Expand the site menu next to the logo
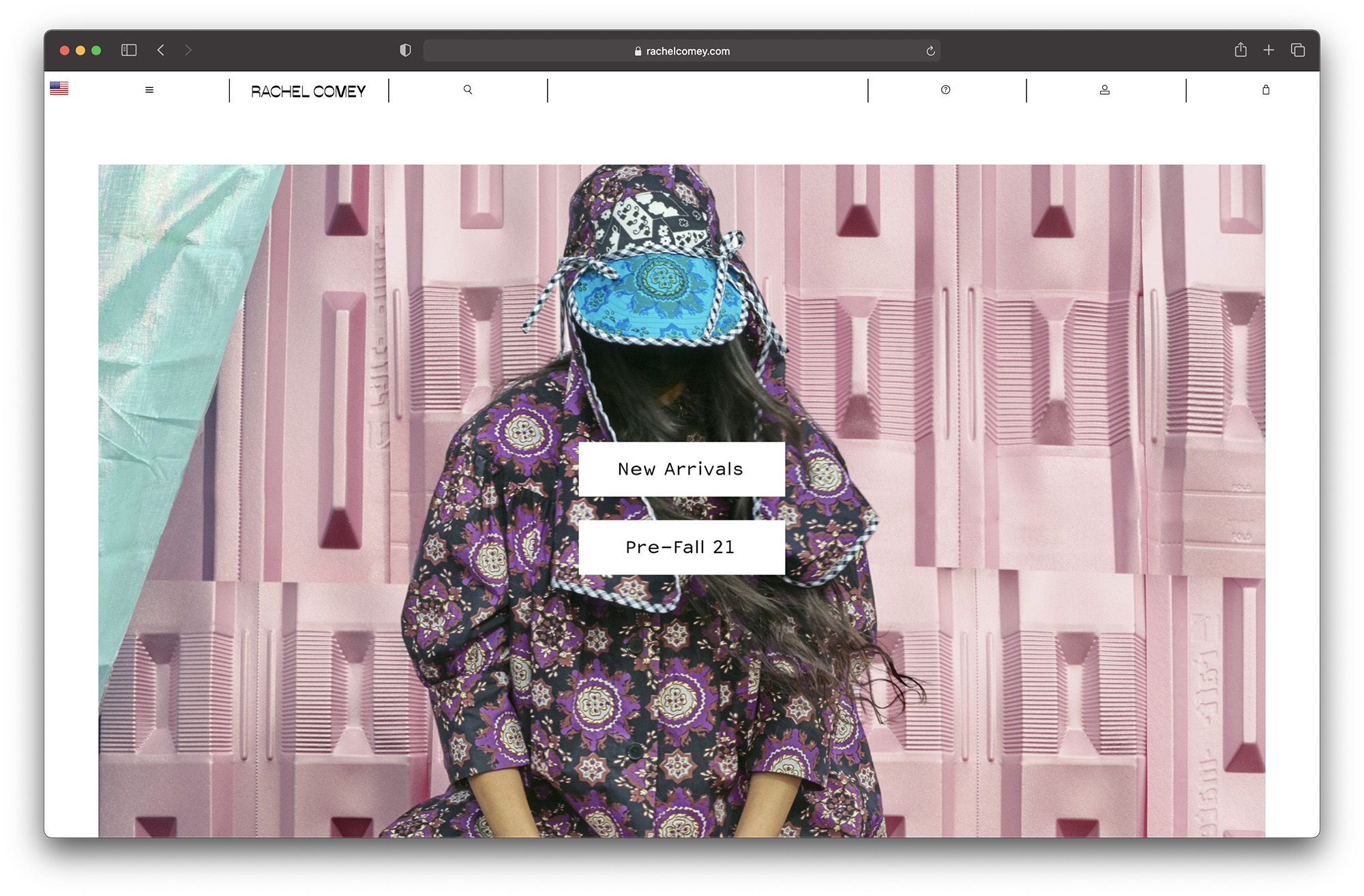 149,89
